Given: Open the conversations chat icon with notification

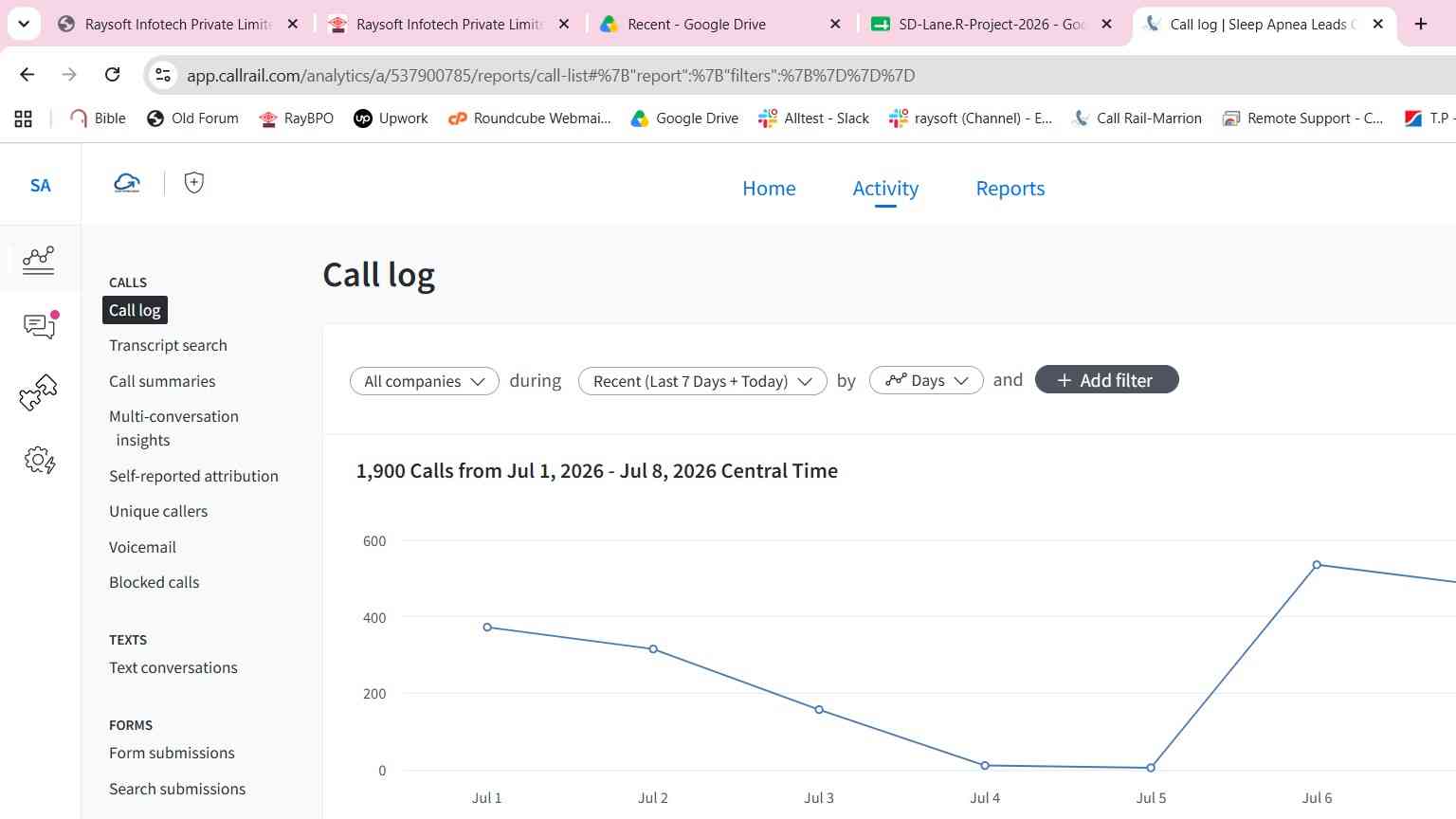Looking at the screenshot, I should 40,325.
